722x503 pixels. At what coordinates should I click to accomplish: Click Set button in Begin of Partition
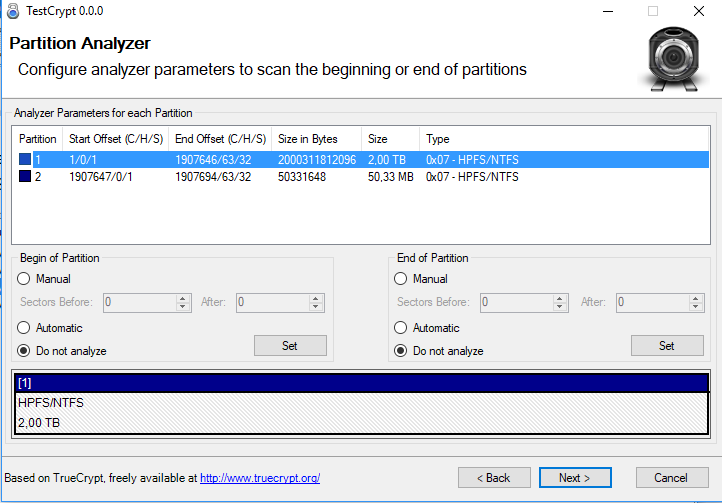coord(290,345)
